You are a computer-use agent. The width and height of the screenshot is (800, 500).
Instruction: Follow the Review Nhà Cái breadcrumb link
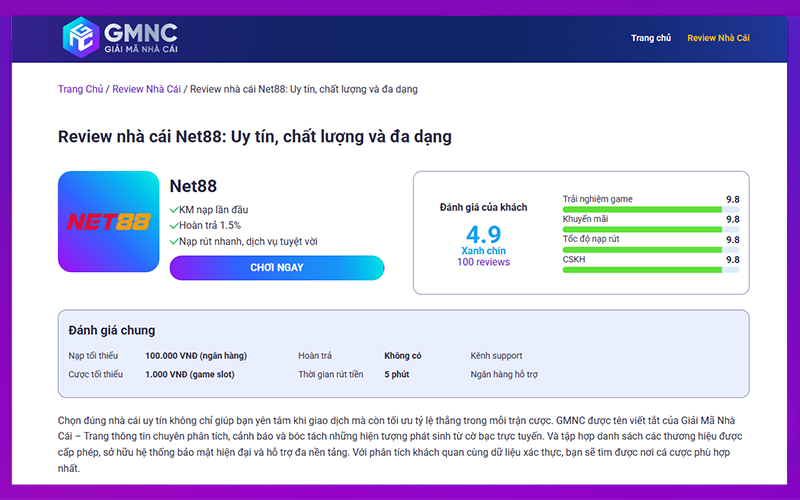[146, 89]
